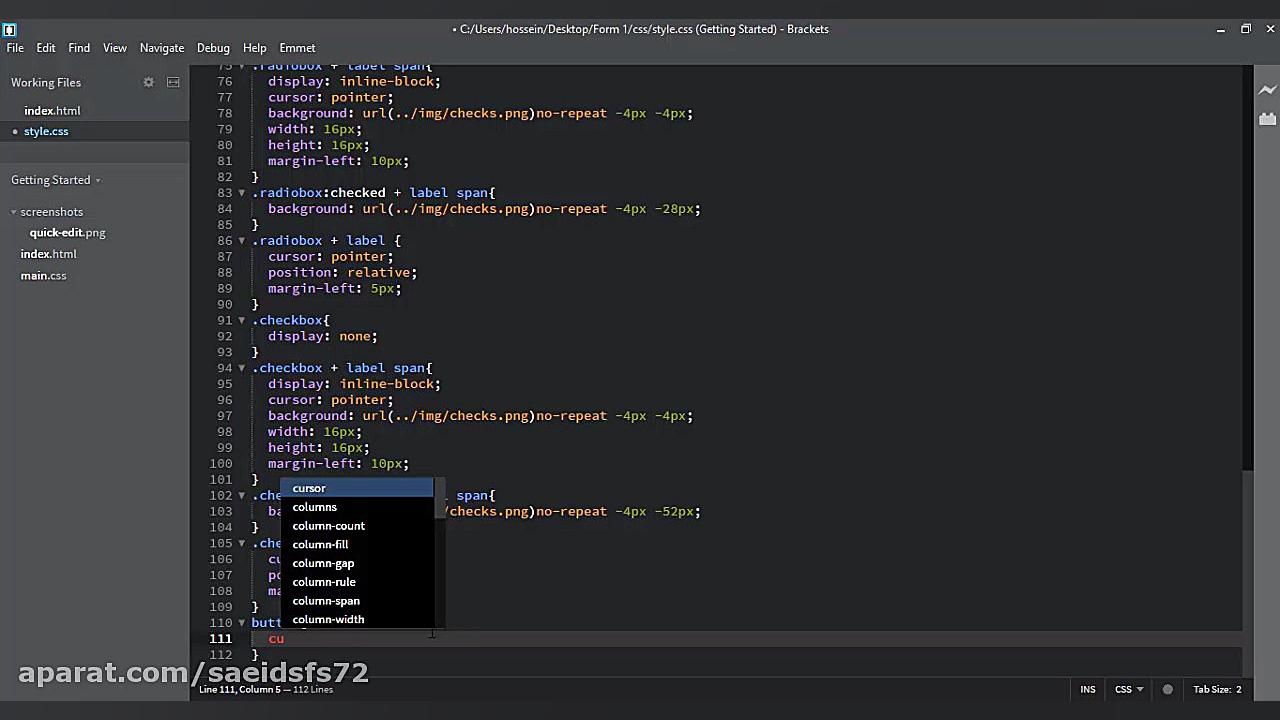Screen dimensions: 1280x720
Task: Choose 'columns' from the code hints
Action: [357, 507]
